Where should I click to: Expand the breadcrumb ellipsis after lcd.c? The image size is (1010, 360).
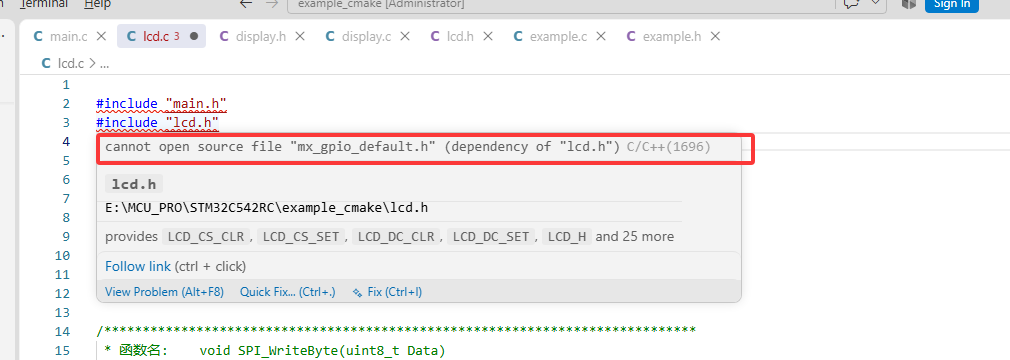click(x=104, y=63)
